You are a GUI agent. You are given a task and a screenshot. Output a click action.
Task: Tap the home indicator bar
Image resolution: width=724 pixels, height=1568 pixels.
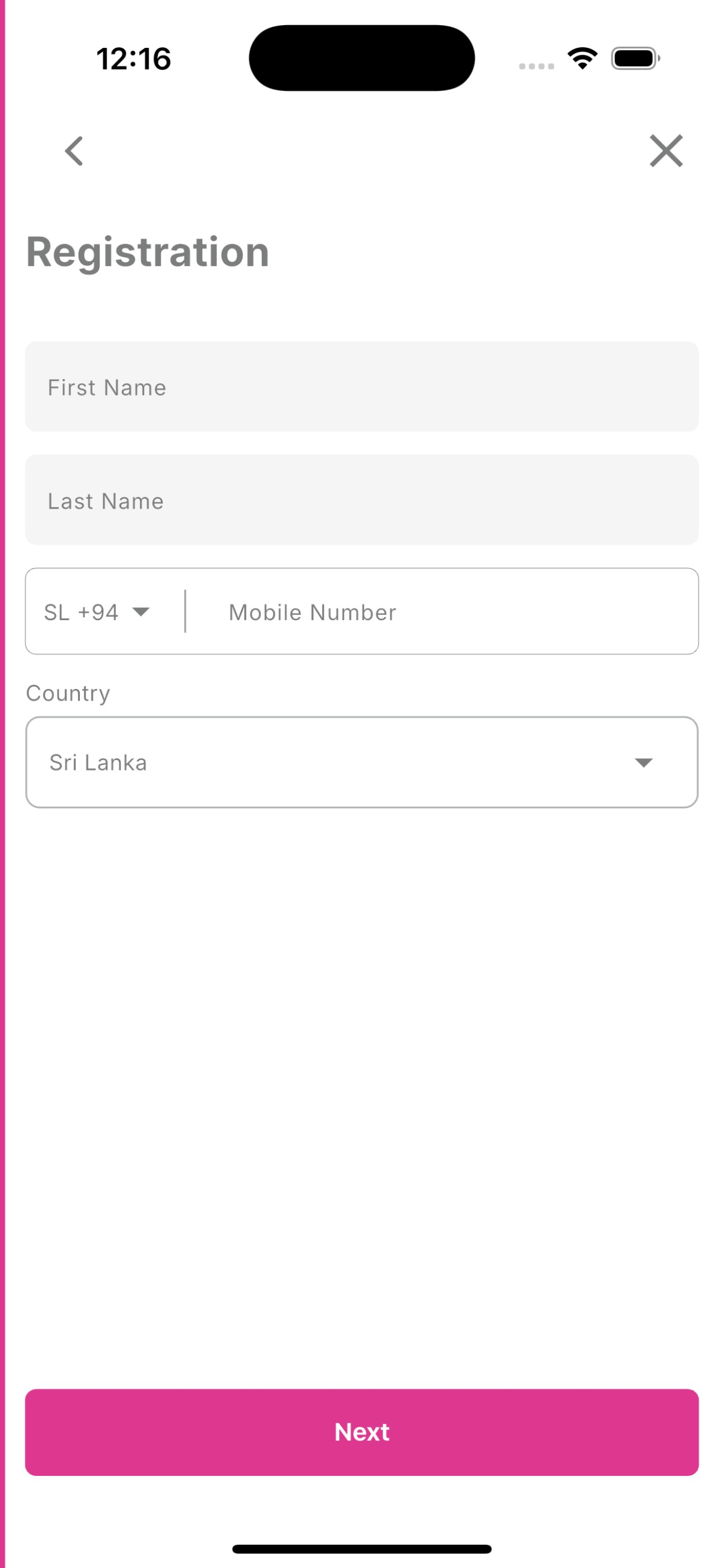361,1549
